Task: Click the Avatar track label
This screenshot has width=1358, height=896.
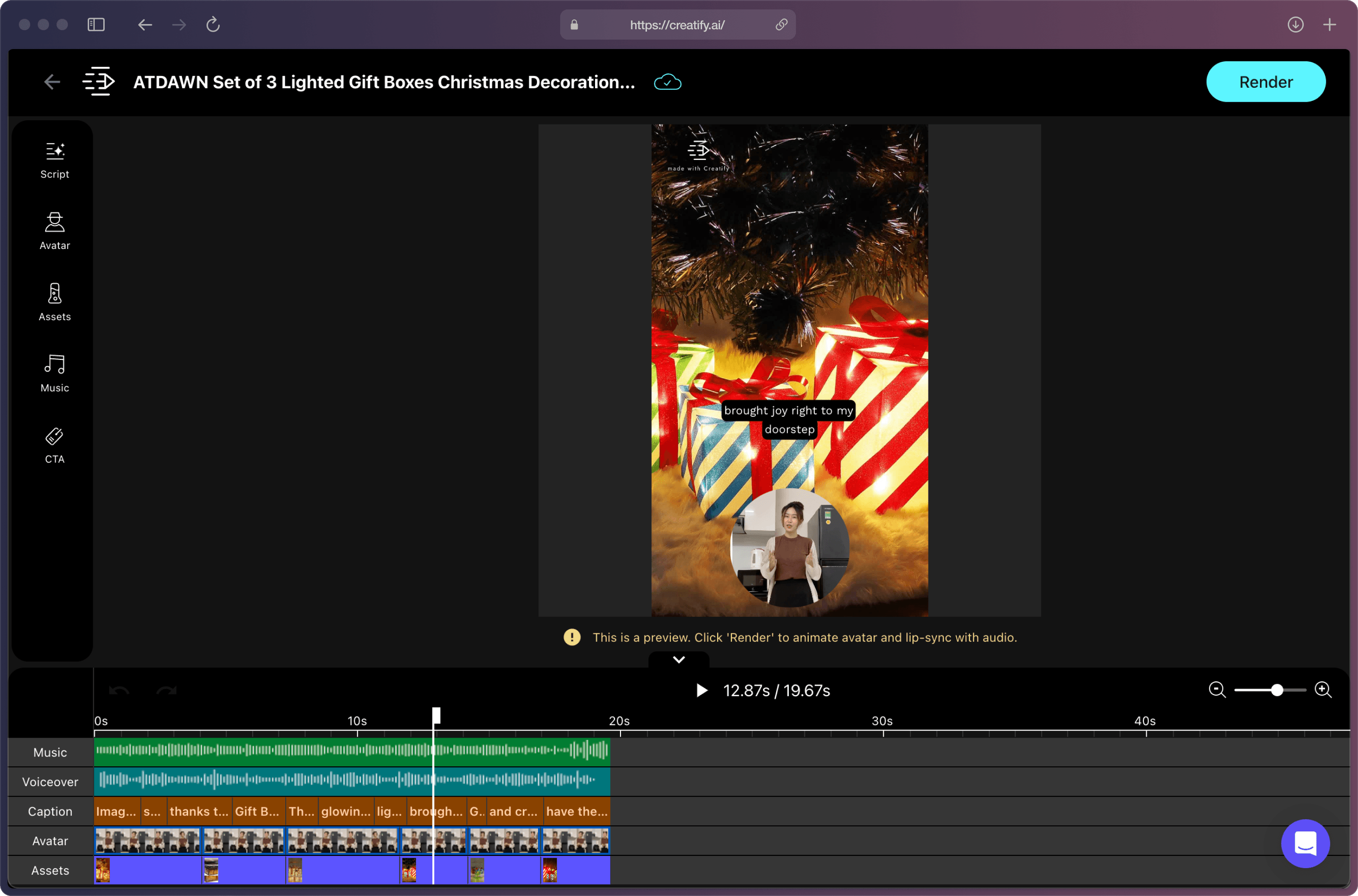Action: pos(50,840)
